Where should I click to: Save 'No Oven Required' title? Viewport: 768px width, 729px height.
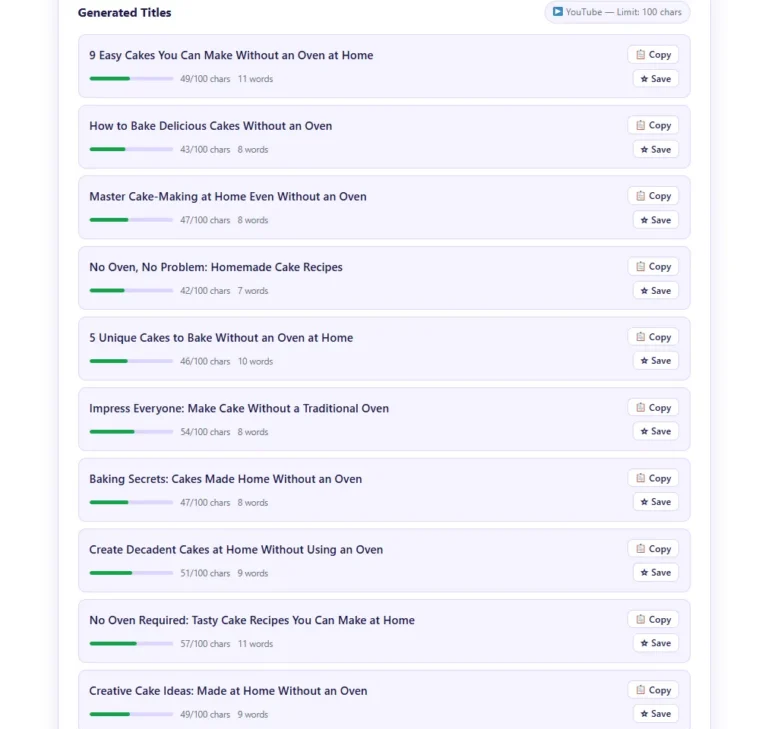coord(655,644)
